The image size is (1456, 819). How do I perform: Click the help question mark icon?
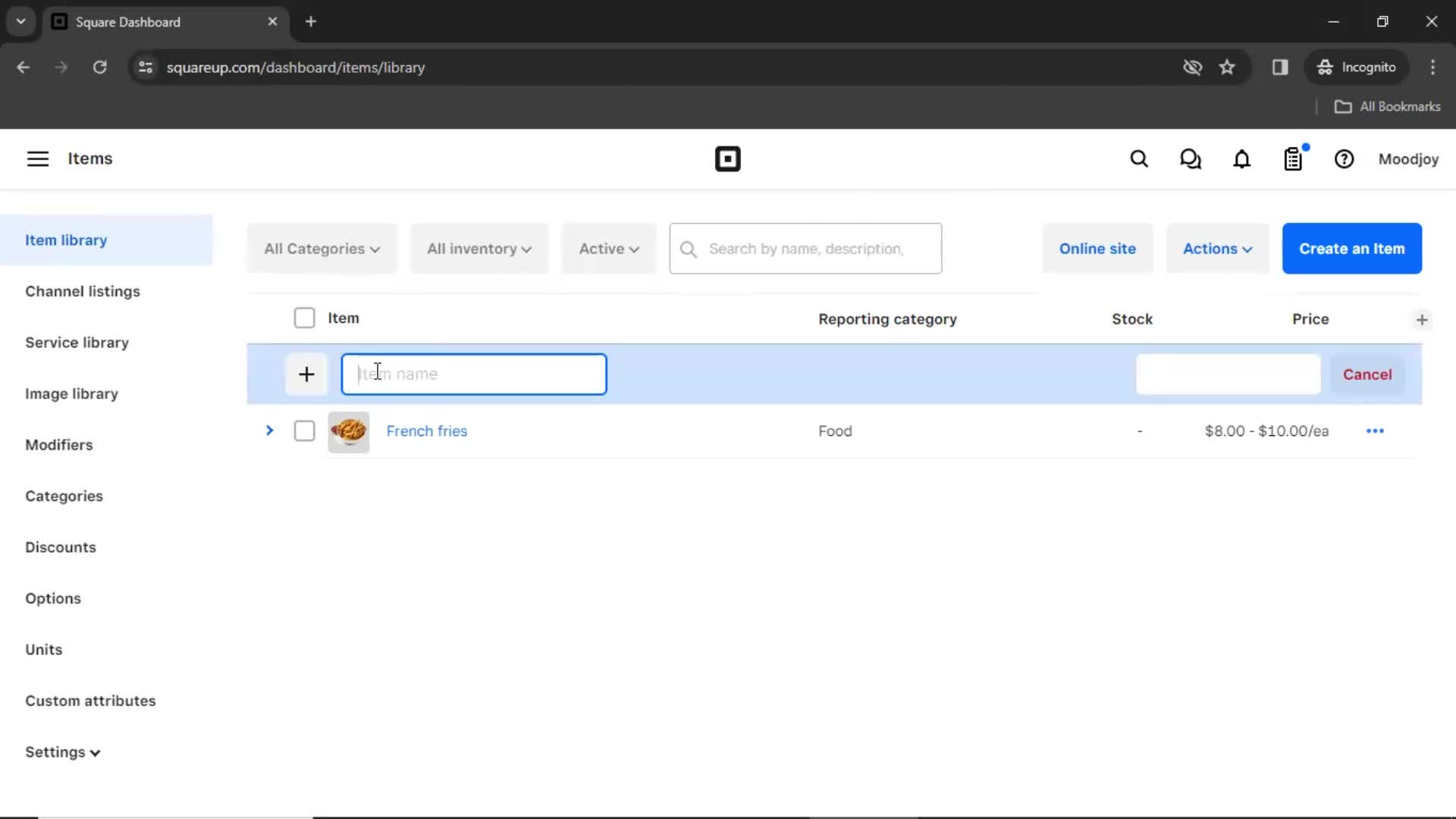tap(1344, 159)
